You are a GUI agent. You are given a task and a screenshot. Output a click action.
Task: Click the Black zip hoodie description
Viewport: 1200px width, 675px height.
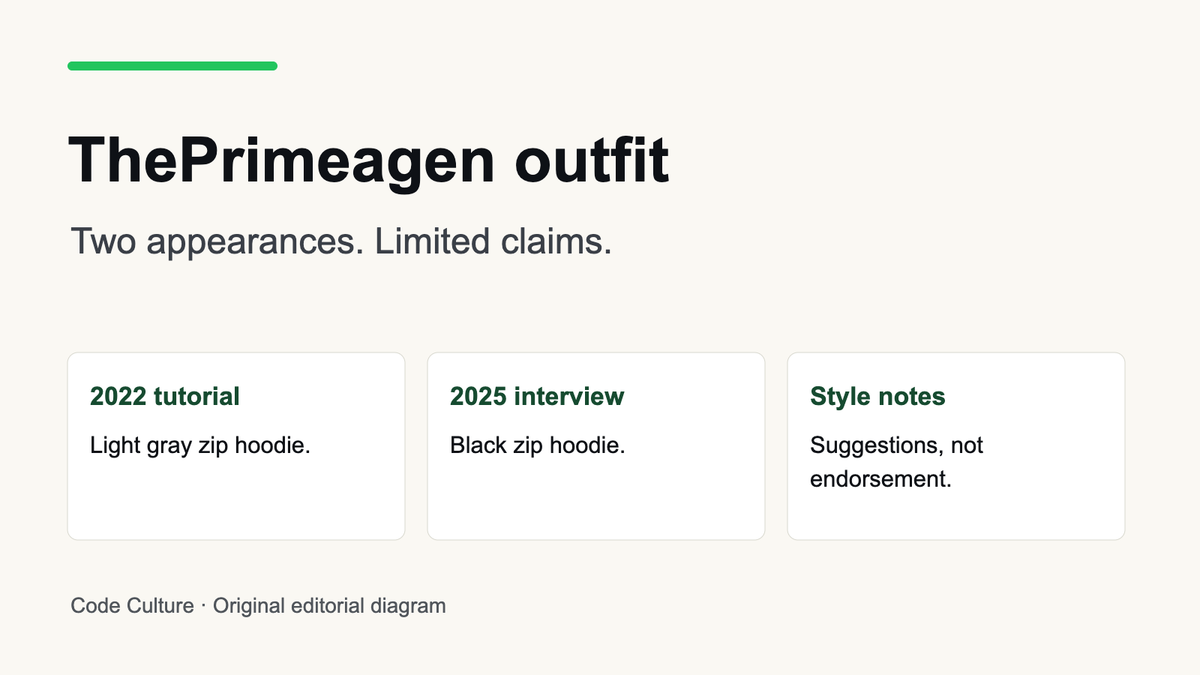tap(537, 445)
